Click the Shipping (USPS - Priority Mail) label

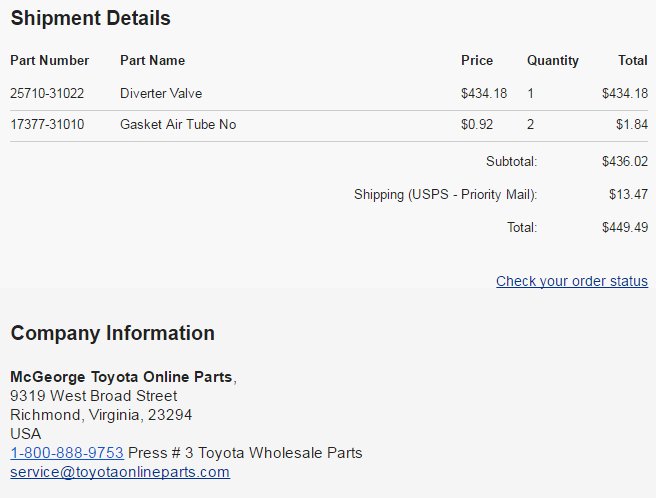[446, 195]
